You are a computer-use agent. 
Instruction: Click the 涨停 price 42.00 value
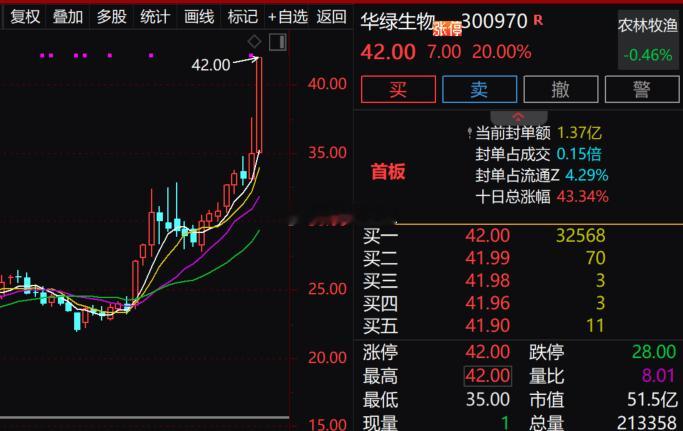[x=487, y=351]
